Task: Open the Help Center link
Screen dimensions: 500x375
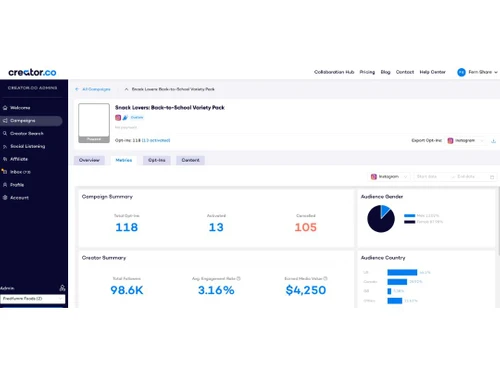Action: point(432,72)
